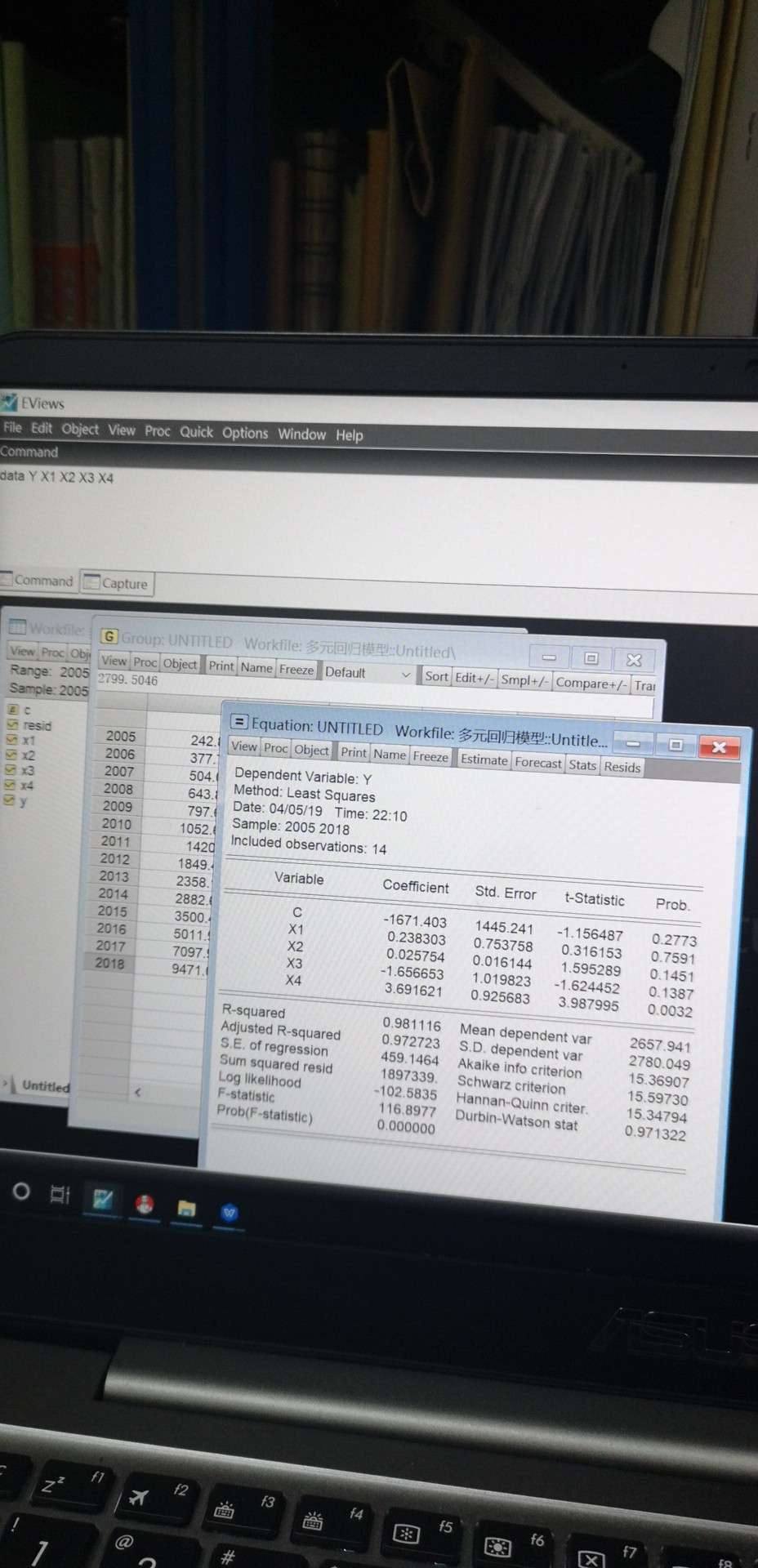Click Estimate in Equation window
758x1568 pixels.
pyautogui.click(x=484, y=759)
